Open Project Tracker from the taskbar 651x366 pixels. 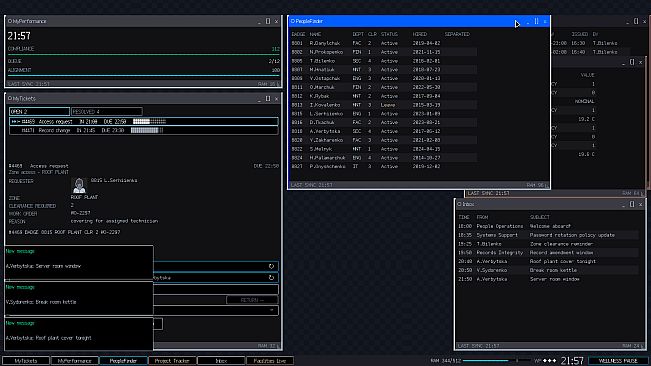[x=172, y=361]
